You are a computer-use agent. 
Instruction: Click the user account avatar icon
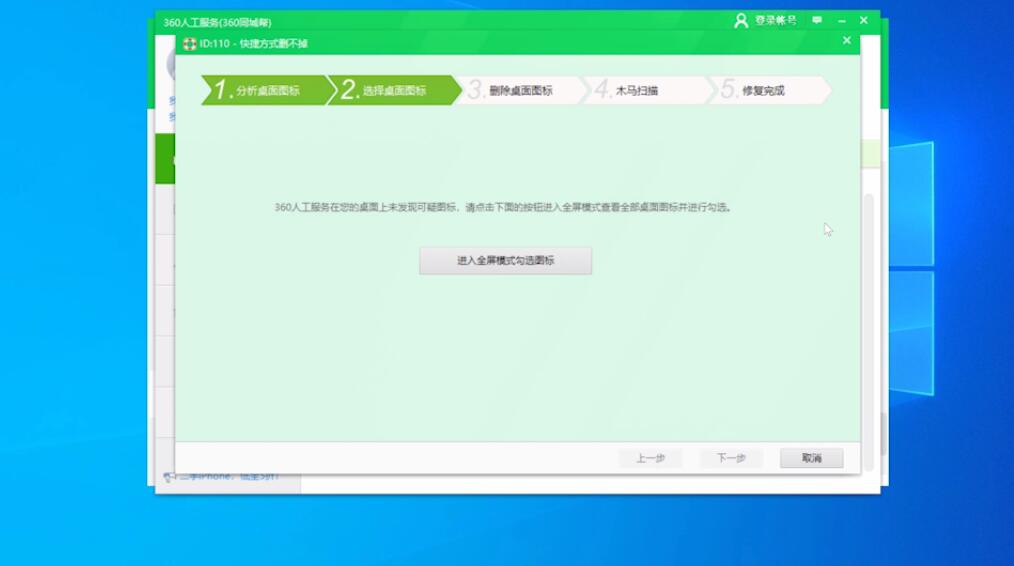[741, 21]
